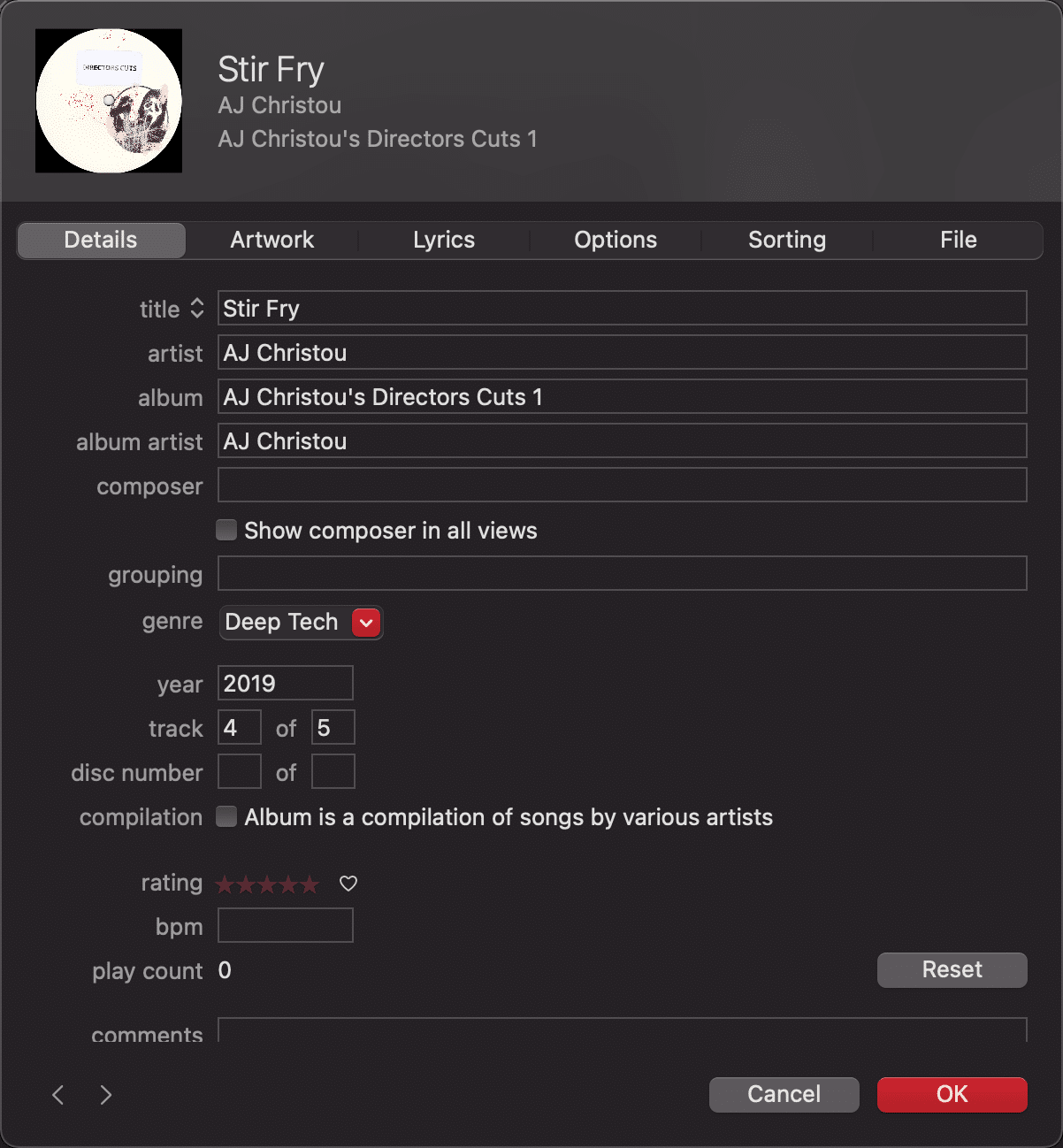
Task: Set rating using the star row
Action: click(x=267, y=884)
